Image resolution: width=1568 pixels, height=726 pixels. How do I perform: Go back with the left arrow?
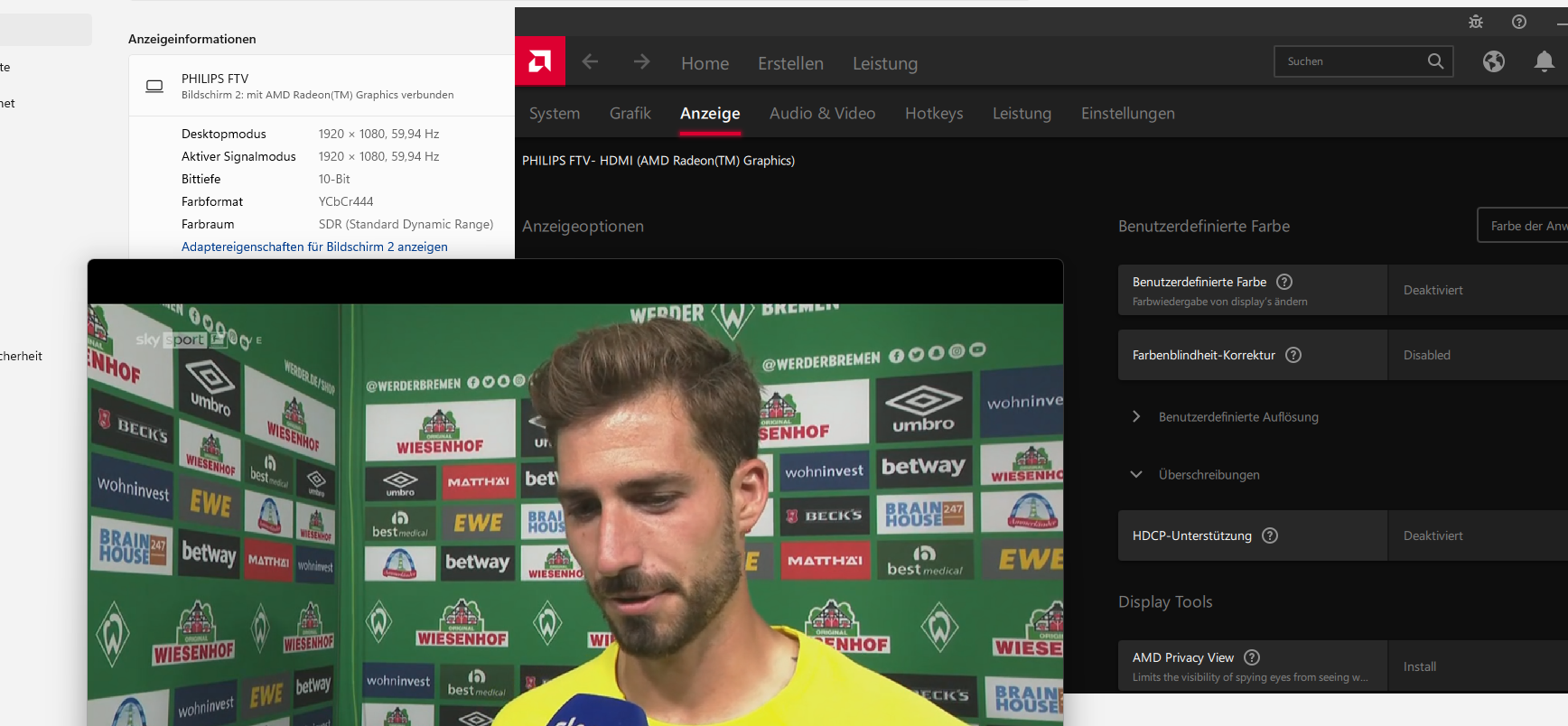point(590,61)
